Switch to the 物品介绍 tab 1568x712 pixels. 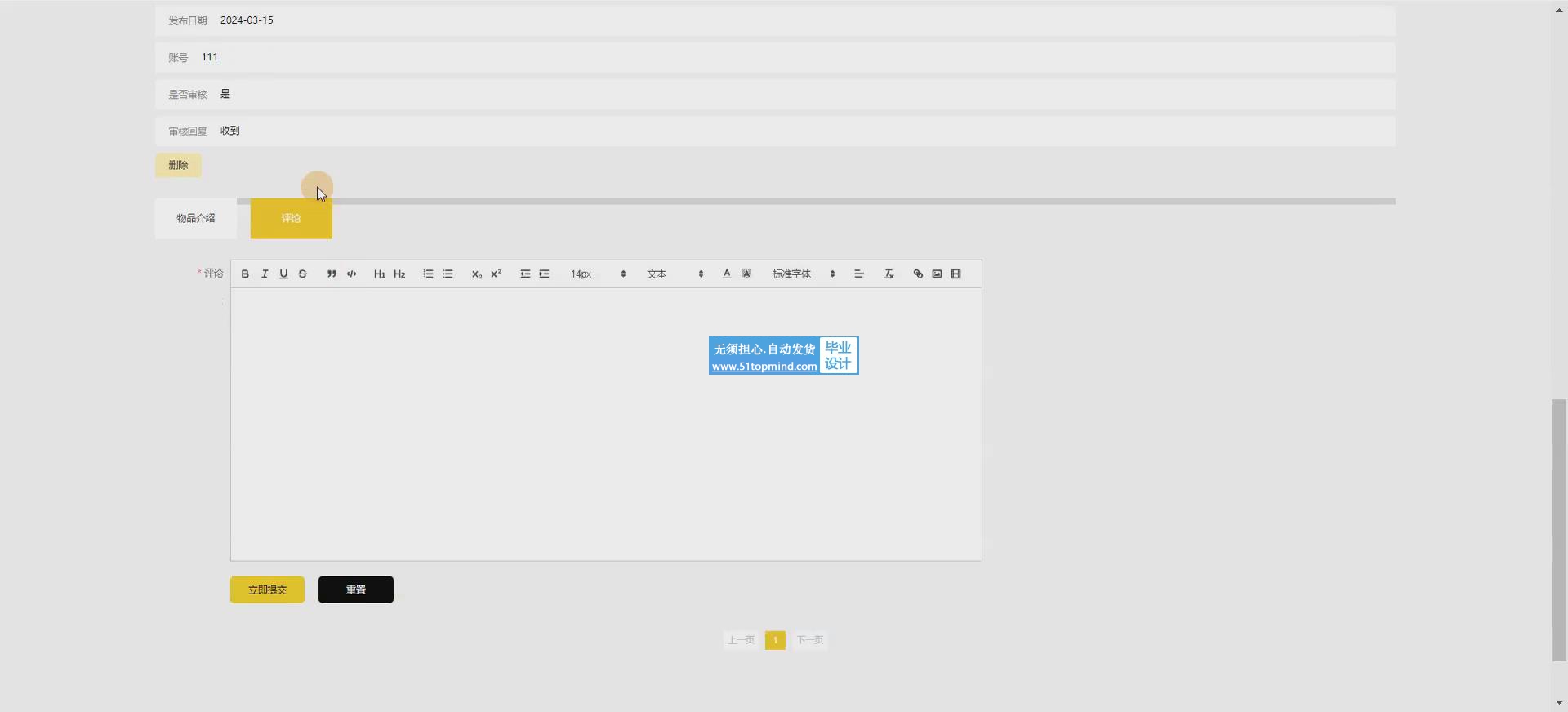coord(196,219)
